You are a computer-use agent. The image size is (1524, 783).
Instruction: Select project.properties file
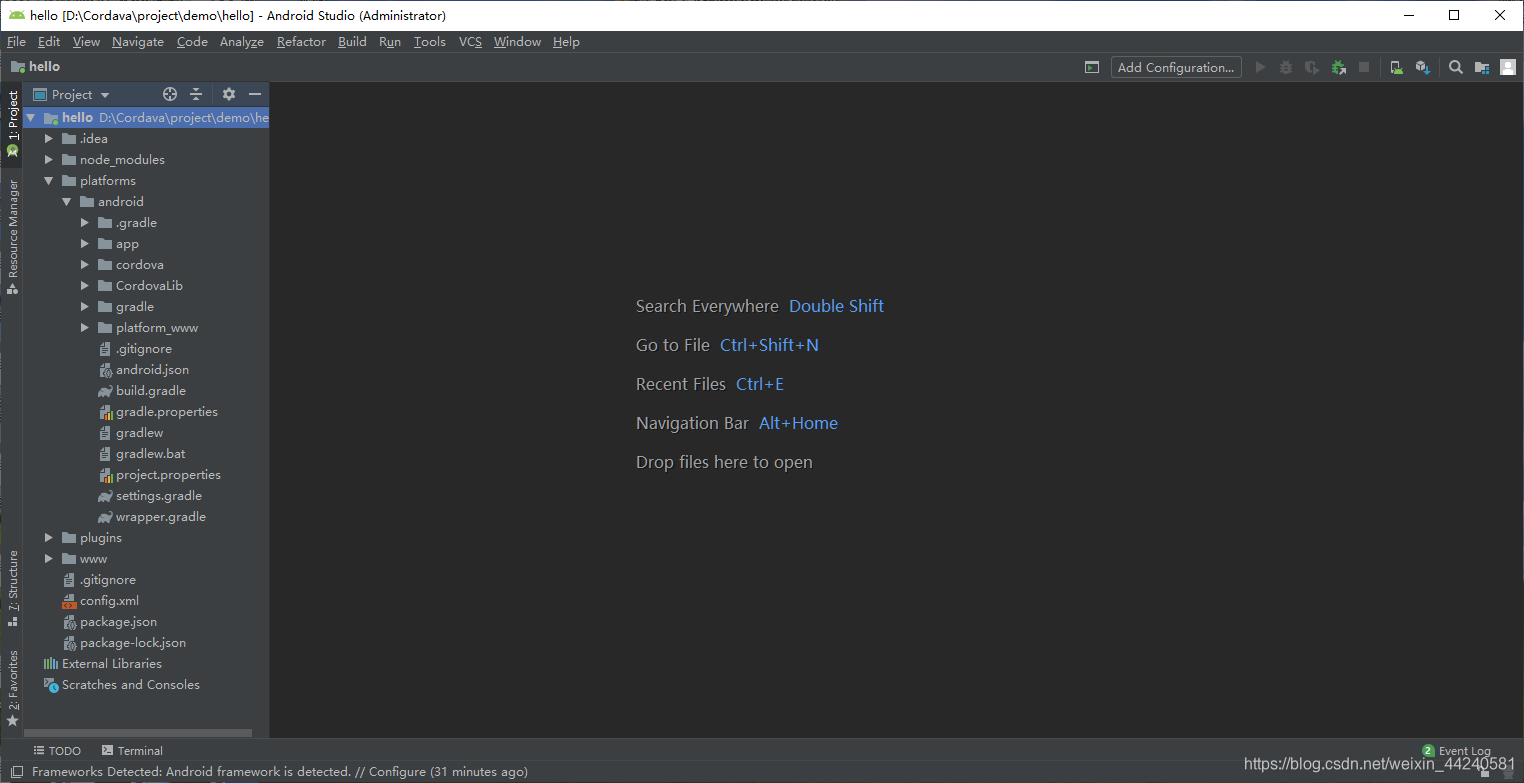click(x=159, y=474)
